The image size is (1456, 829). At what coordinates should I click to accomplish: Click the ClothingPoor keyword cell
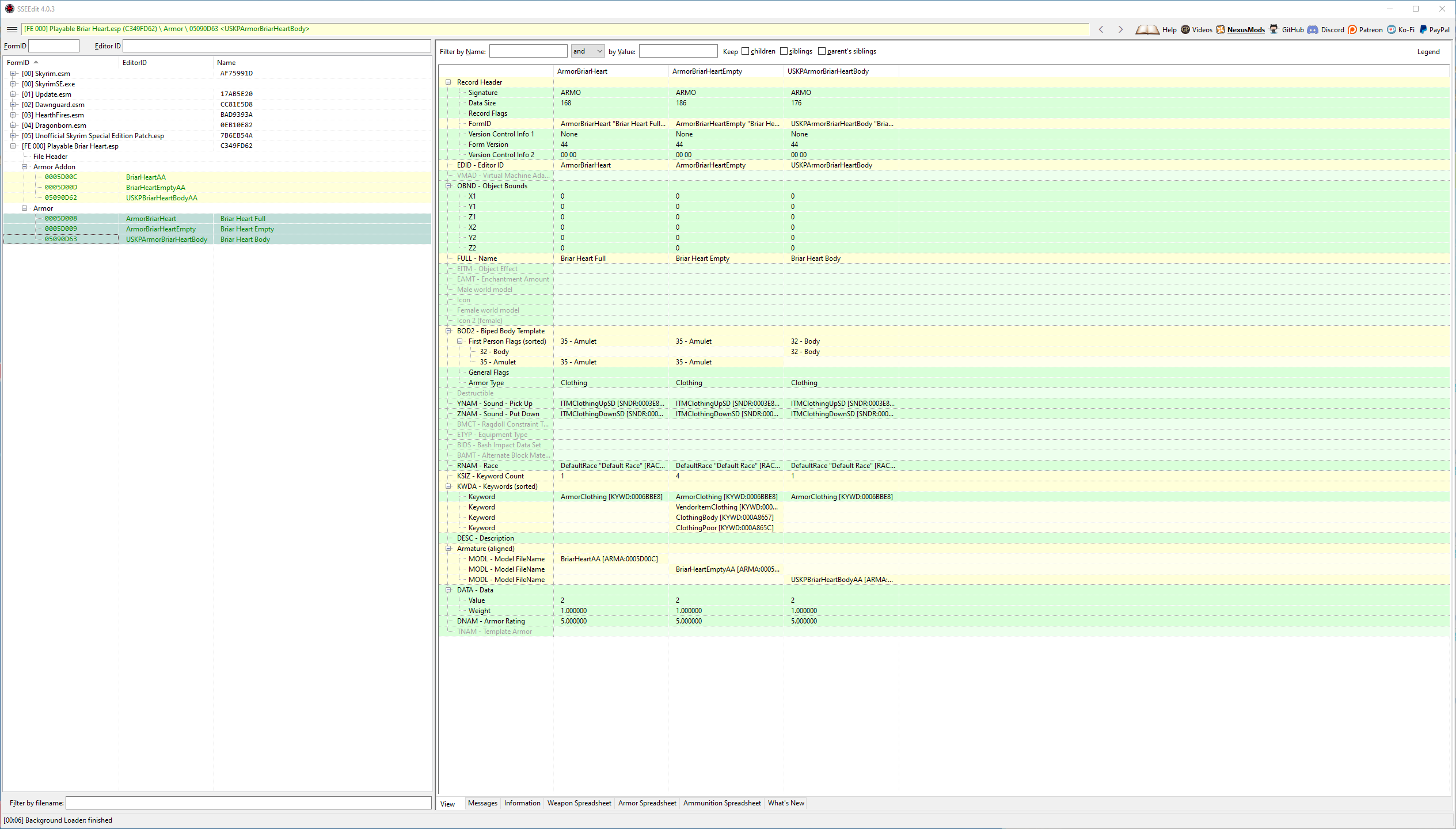pyautogui.click(x=726, y=527)
